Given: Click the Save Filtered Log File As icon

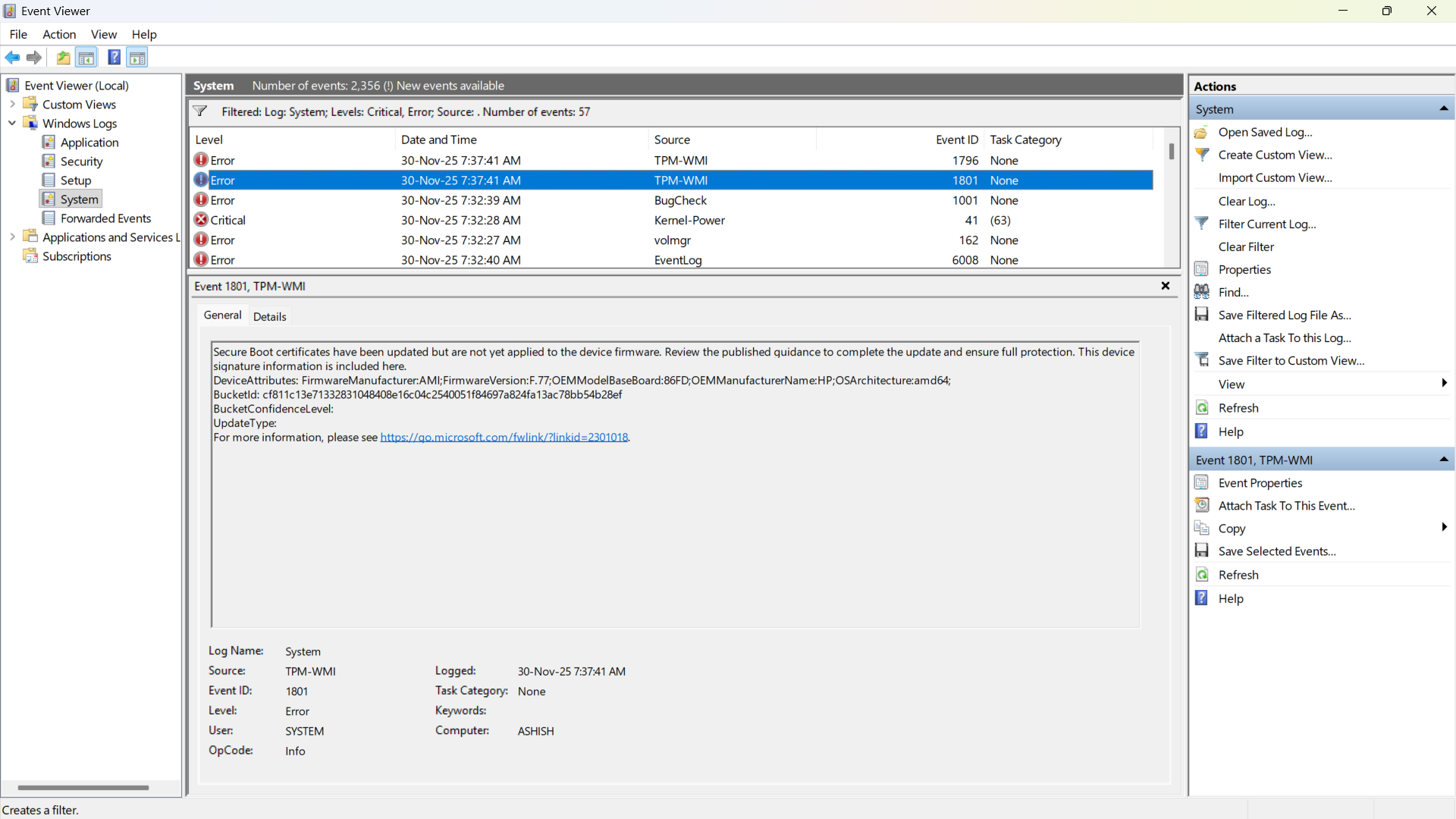Looking at the screenshot, I should point(1202,315).
